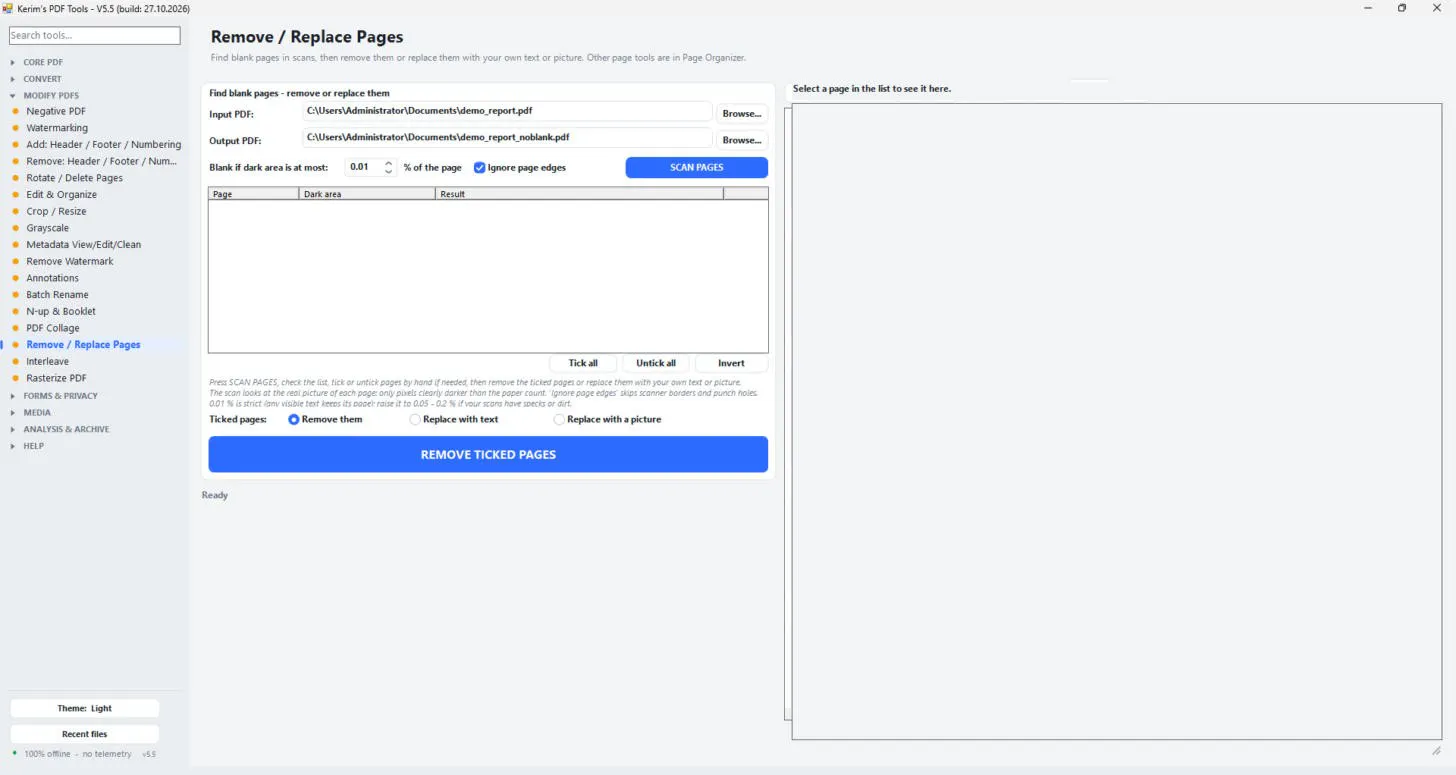This screenshot has height=775, width=1456.
Task: Open the Rasterize PDF tool
Action: [x=57, y=378]
